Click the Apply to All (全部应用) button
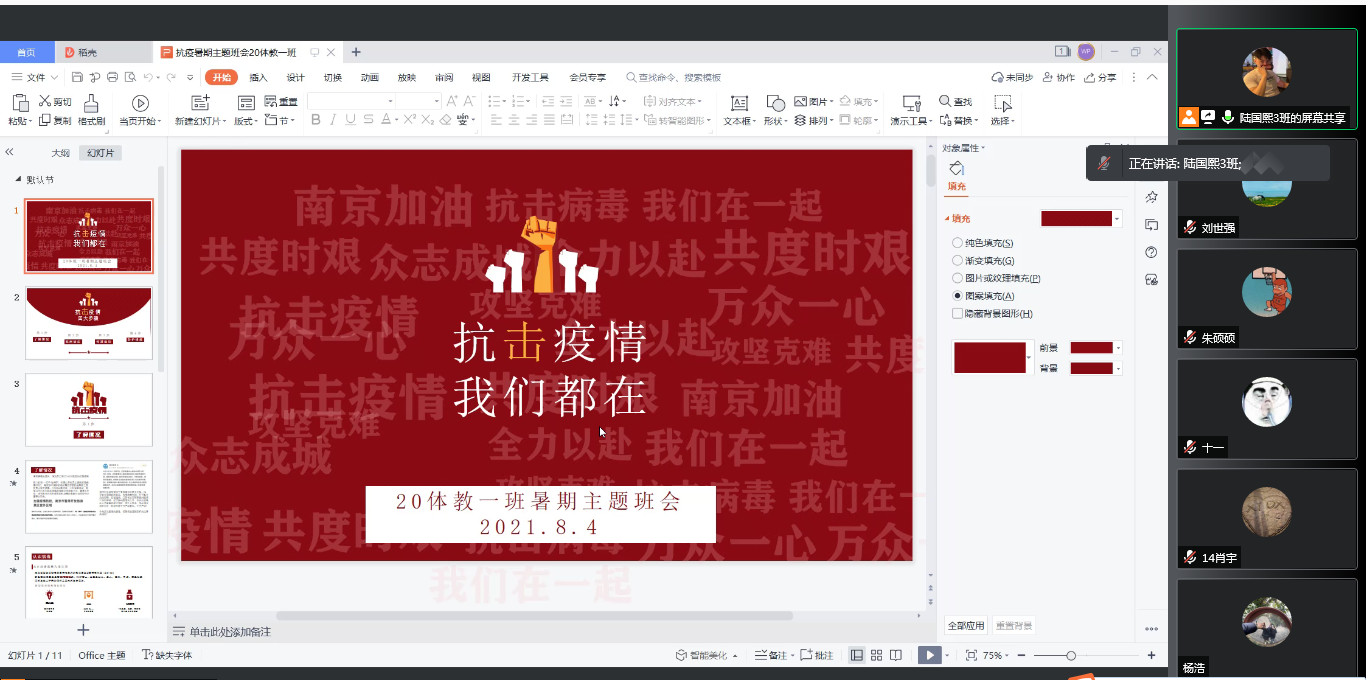Viewport: 1366px width, 680px height. click(966, 626)
